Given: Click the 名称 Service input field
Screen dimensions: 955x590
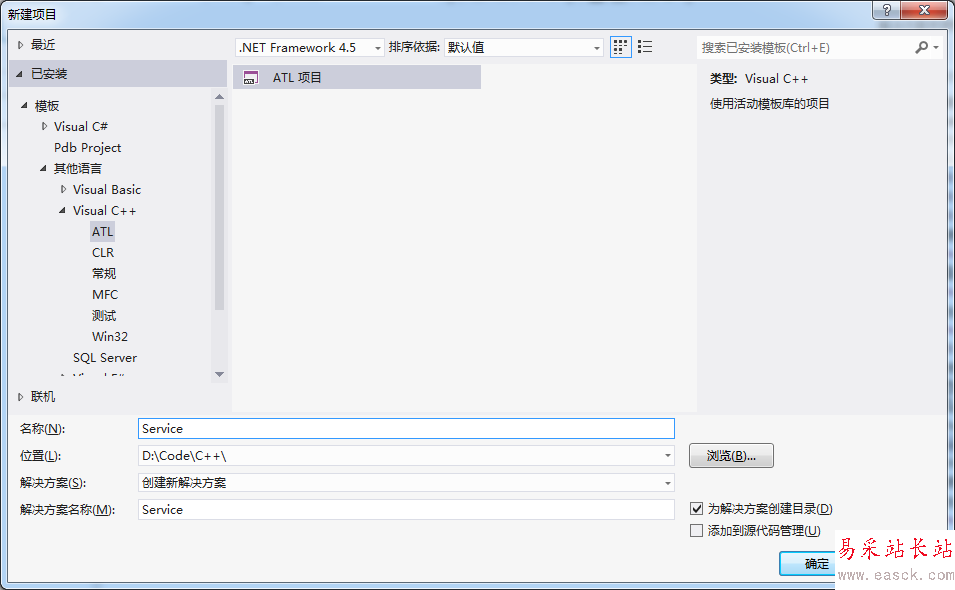Looking at the screenshot, I should 406,429.
